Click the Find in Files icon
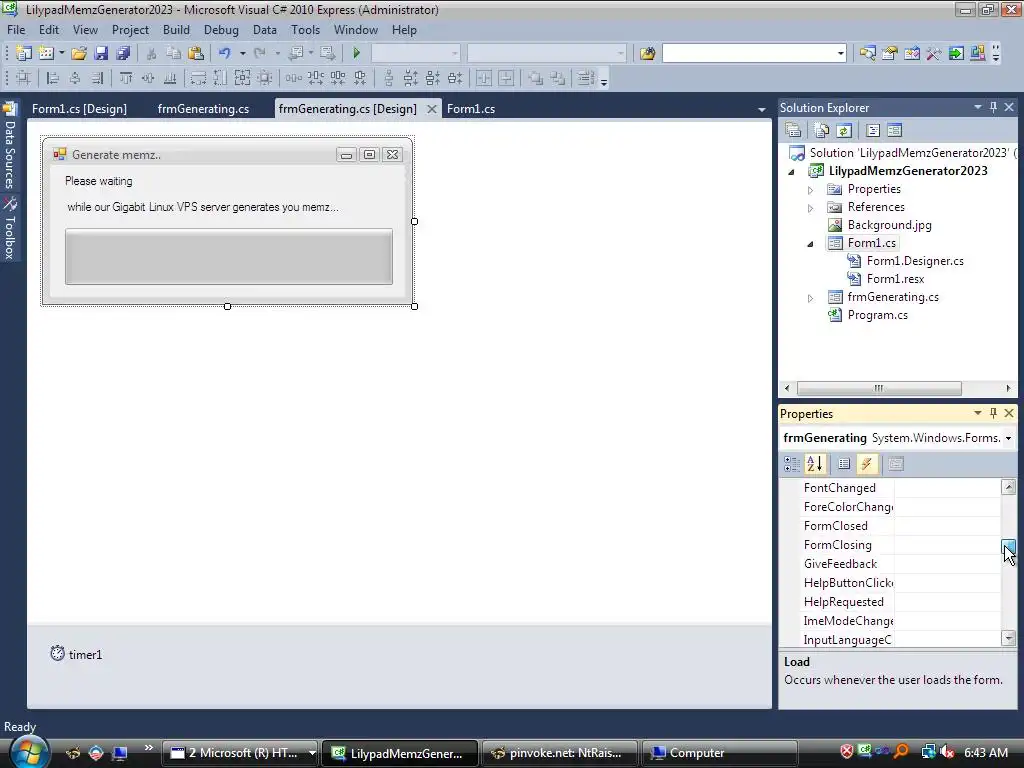This screenshot has height=768, width=1024. (x=647, y=53)
